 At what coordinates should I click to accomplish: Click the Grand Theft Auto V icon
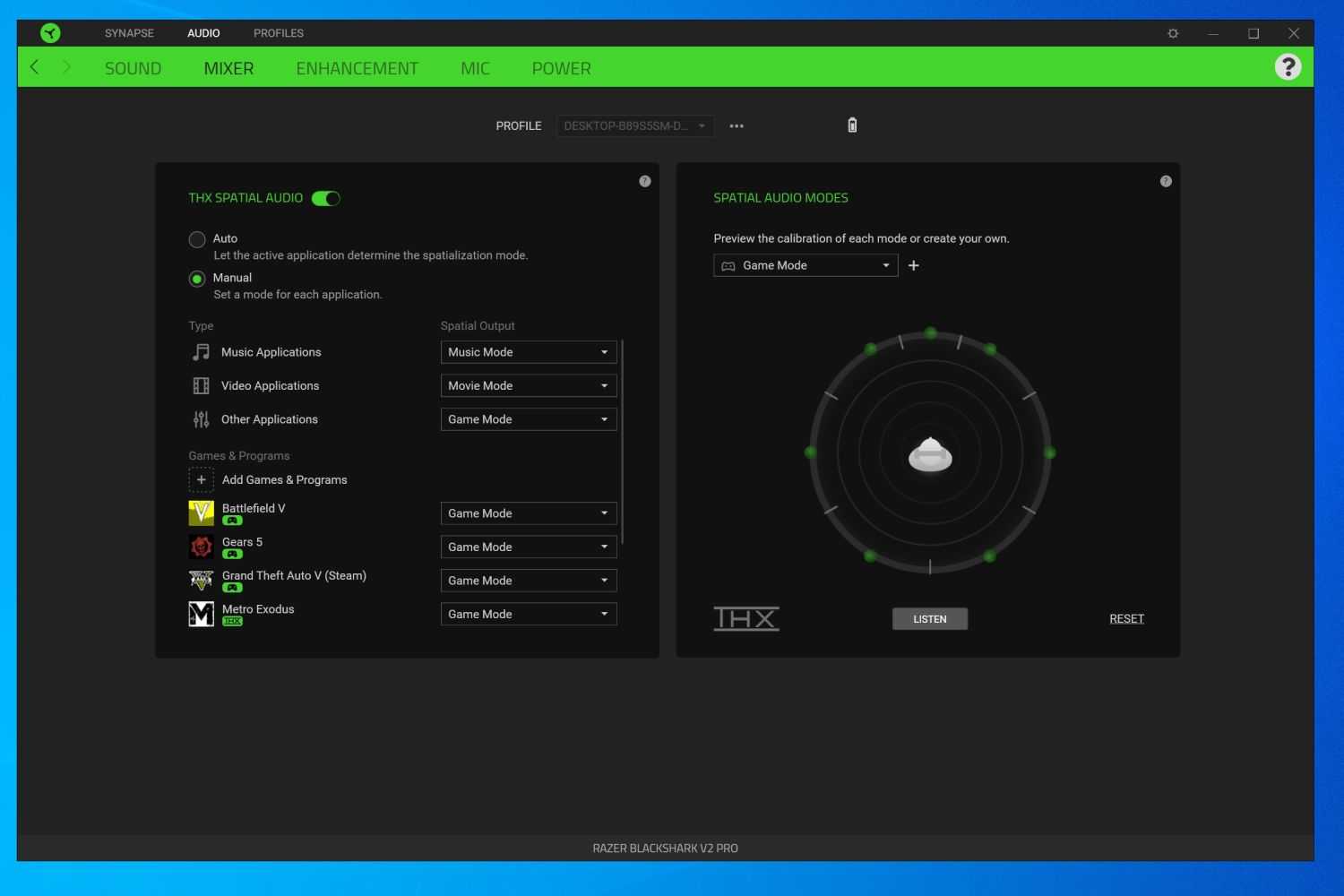(x=202, y=581)
